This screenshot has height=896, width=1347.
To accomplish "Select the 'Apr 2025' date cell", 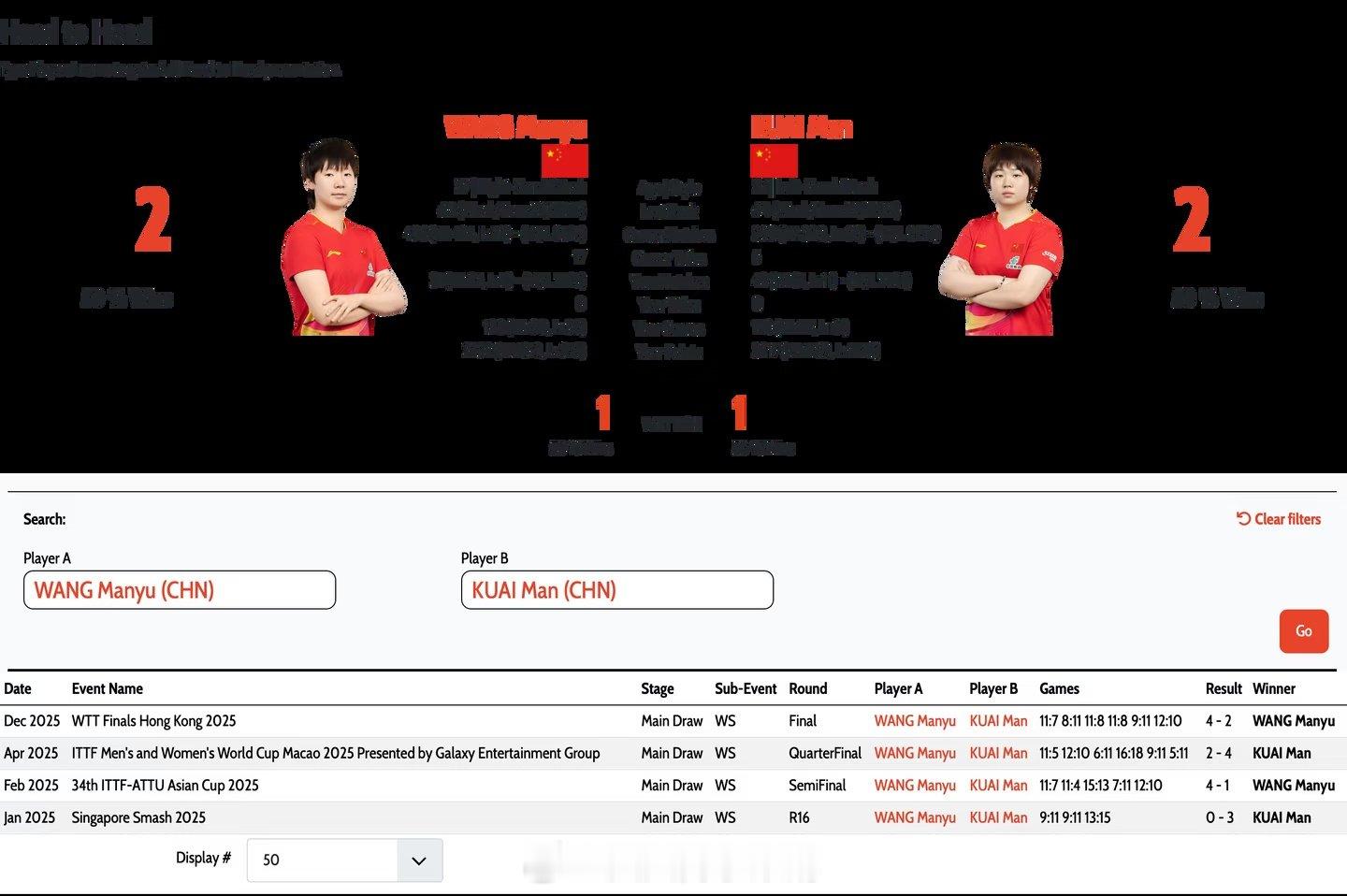I will click(x=31, y=753).
